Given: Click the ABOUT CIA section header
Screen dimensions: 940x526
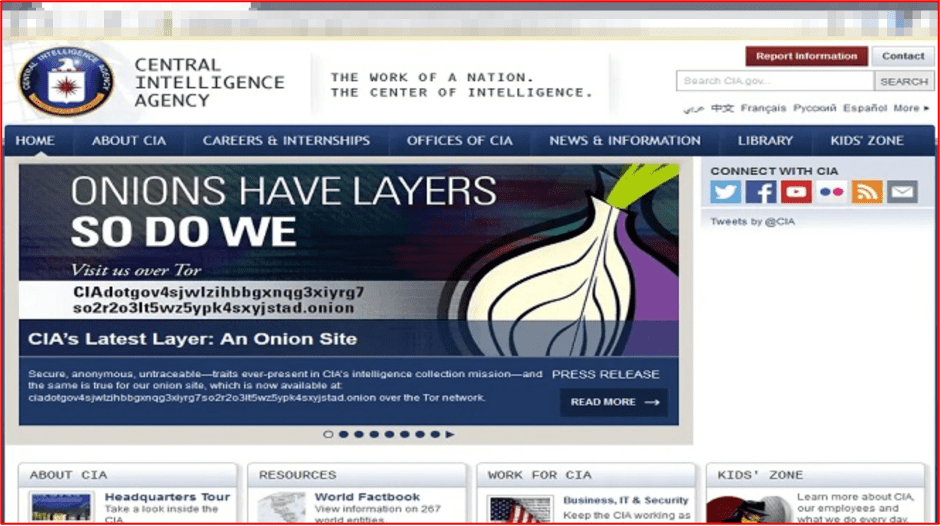Looking at the screenshot, I should tap(69, 476).
